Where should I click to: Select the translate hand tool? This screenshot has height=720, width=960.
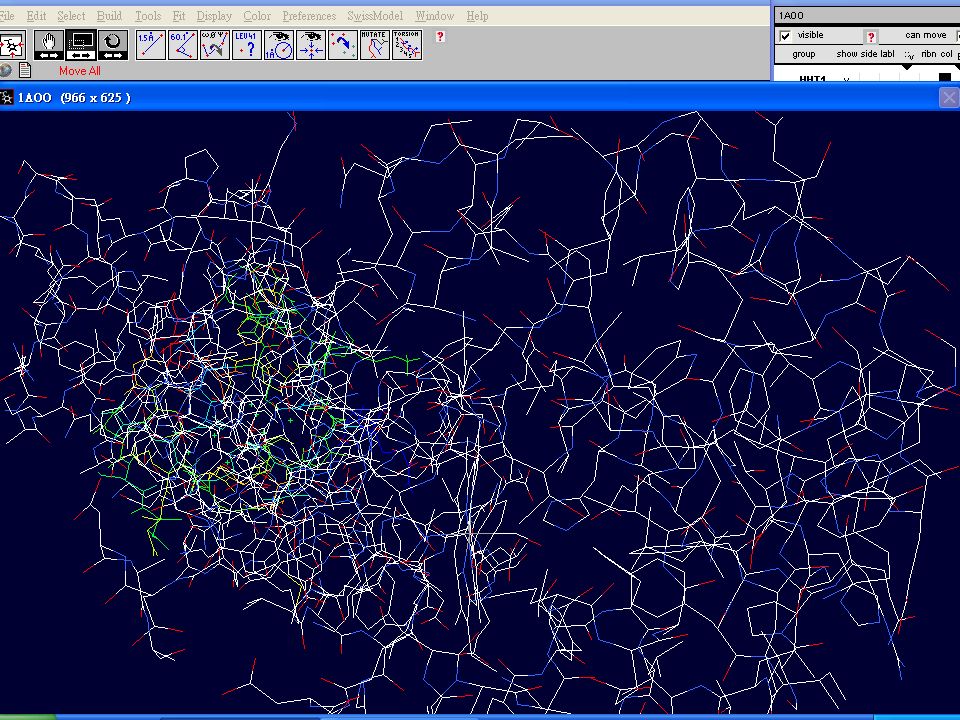(x=49, y=45)
